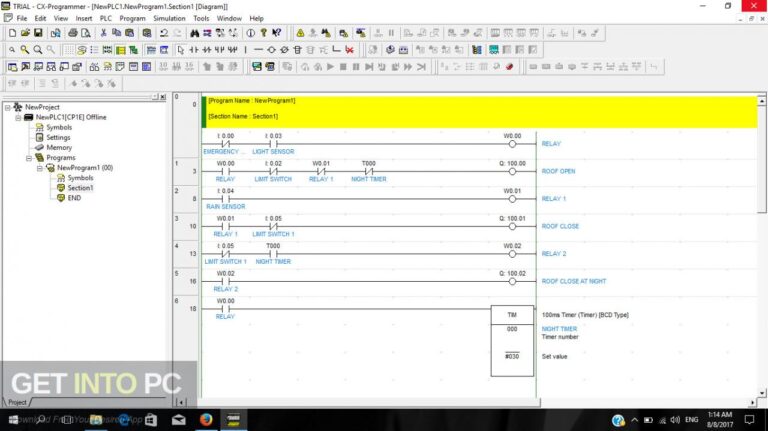Open the Tools menu
The width and height of the screenshot is (768, 431).
(201, 18)
